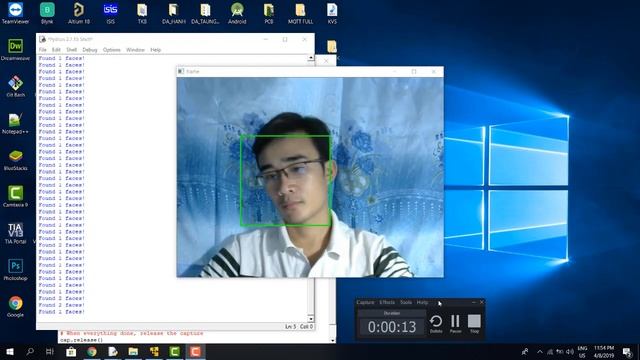Open Google Chrome desktop shortcut

[16, 306]
